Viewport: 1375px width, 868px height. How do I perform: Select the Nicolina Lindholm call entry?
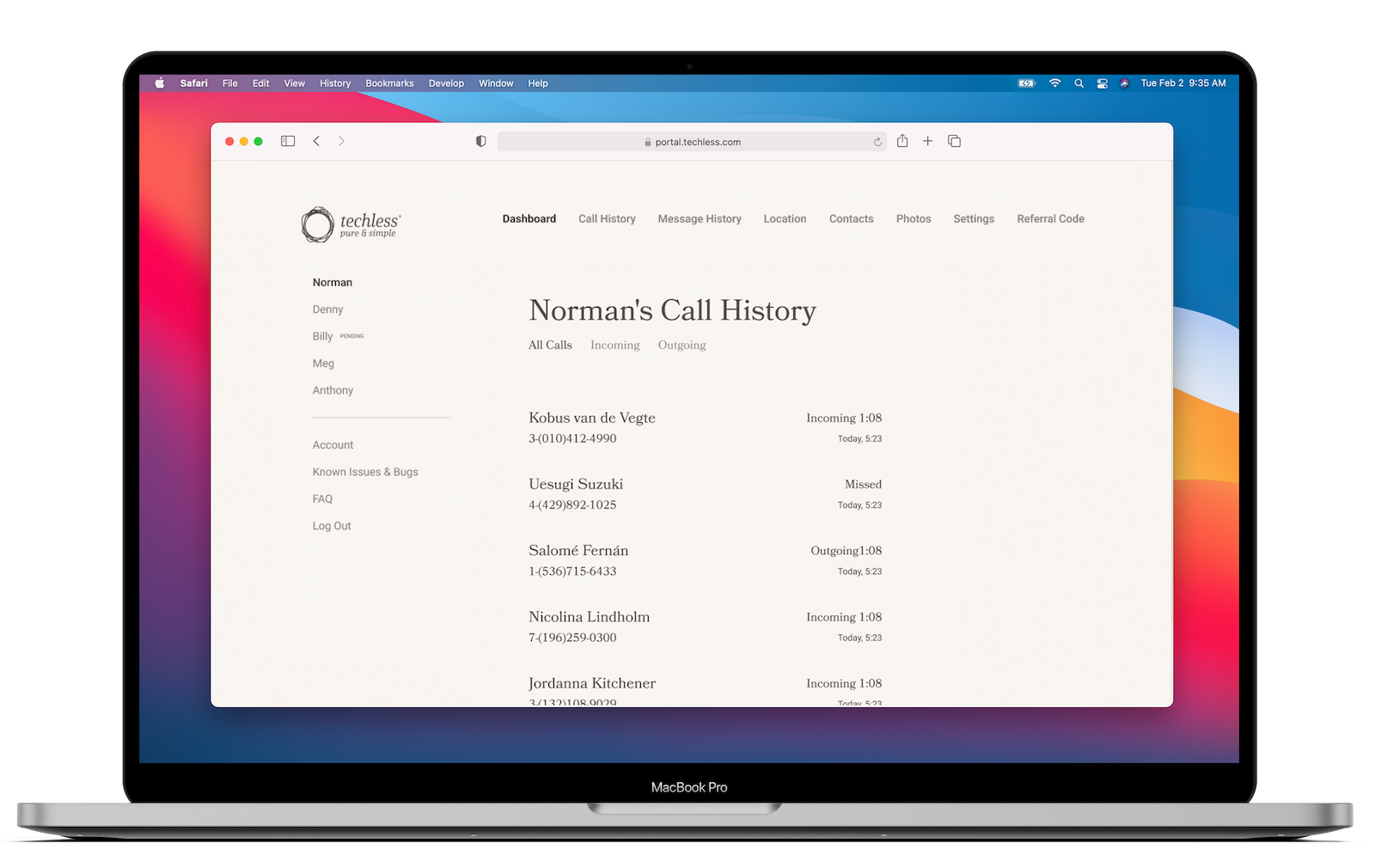[706, 627]
